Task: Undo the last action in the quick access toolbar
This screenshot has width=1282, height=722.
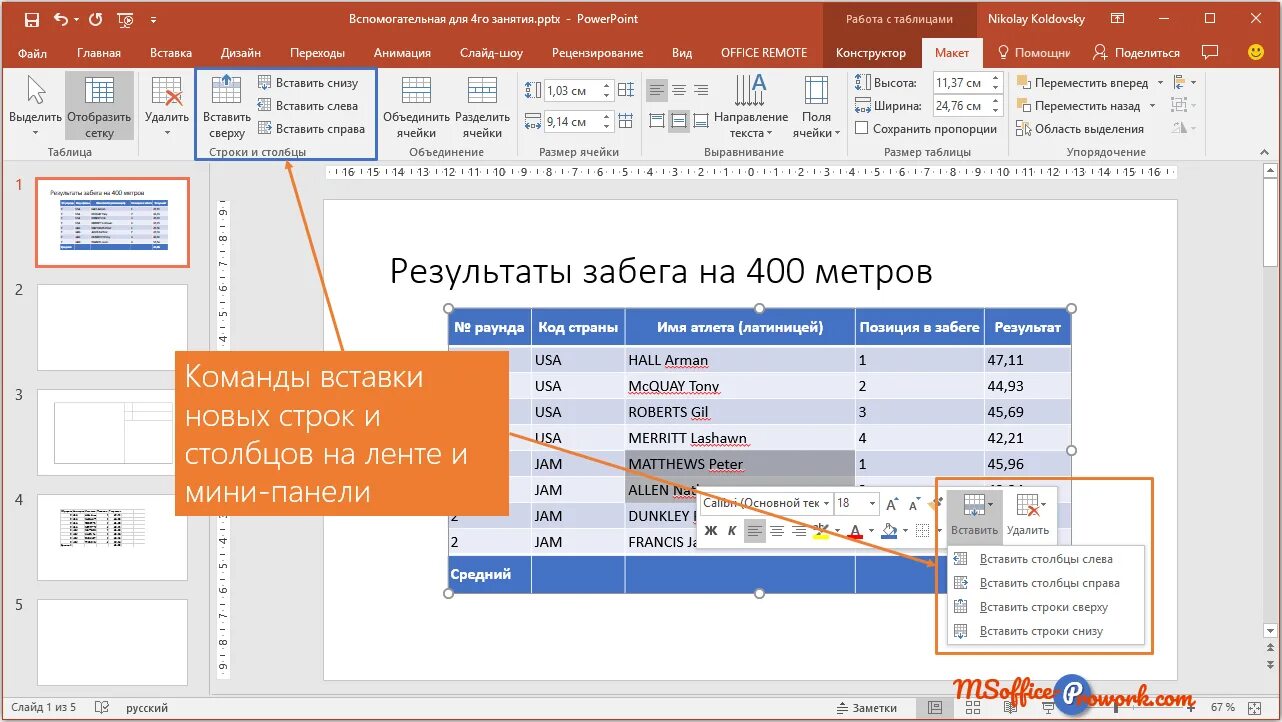Action: [x=60, y=19]
